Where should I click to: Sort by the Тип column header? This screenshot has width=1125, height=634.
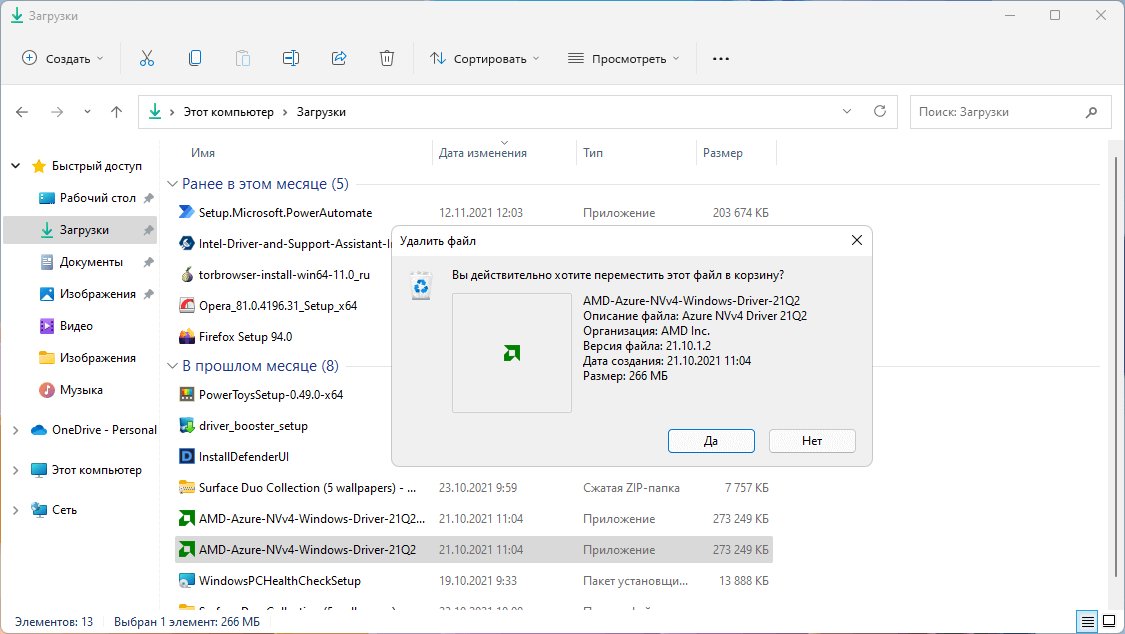point(593,153)
